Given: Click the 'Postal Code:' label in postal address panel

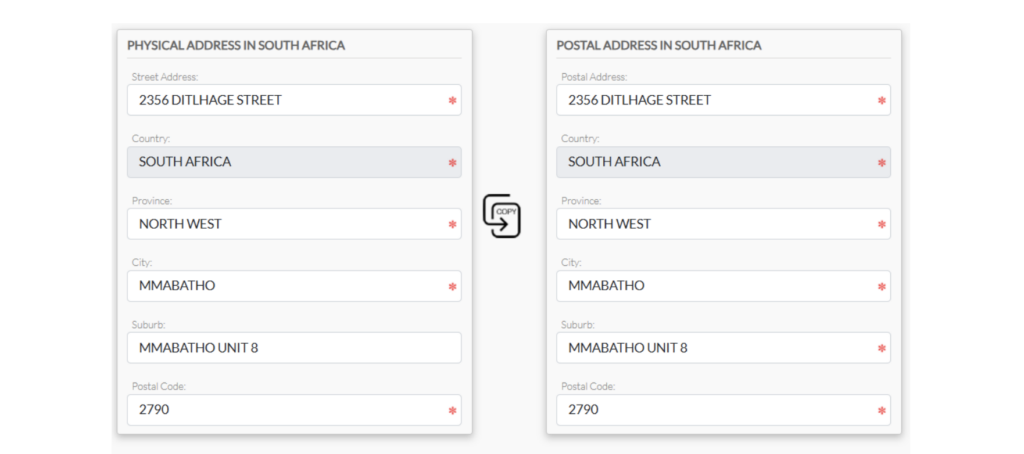Looking at the screenshot, I should [x=588, y=387].
